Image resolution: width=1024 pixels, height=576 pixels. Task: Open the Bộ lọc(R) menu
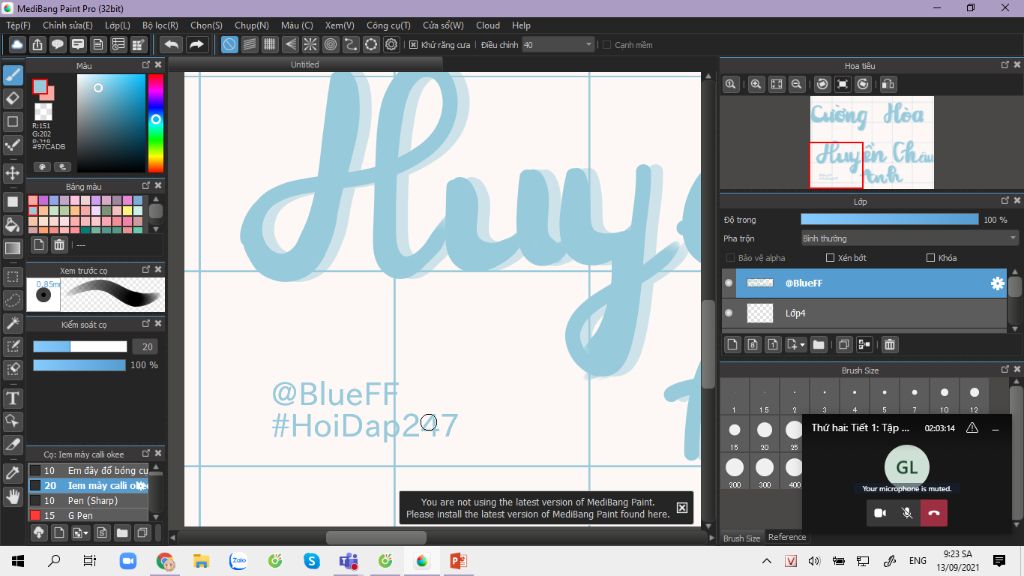point(160,25)
